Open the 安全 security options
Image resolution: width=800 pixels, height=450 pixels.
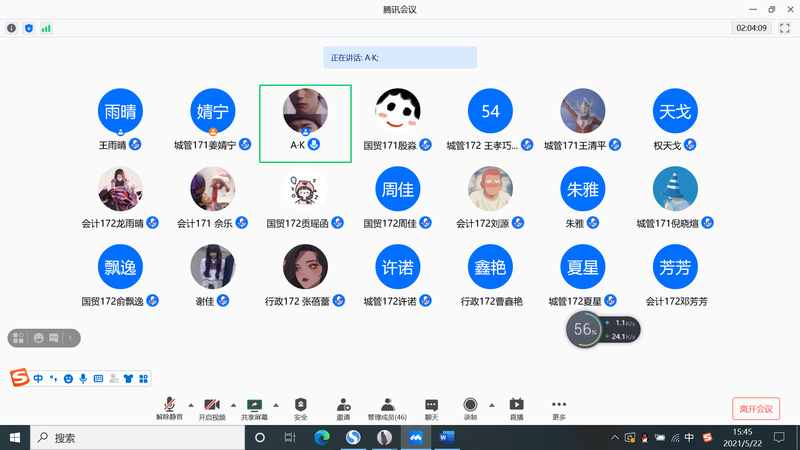pyautogui.click(x=300, y=407)
